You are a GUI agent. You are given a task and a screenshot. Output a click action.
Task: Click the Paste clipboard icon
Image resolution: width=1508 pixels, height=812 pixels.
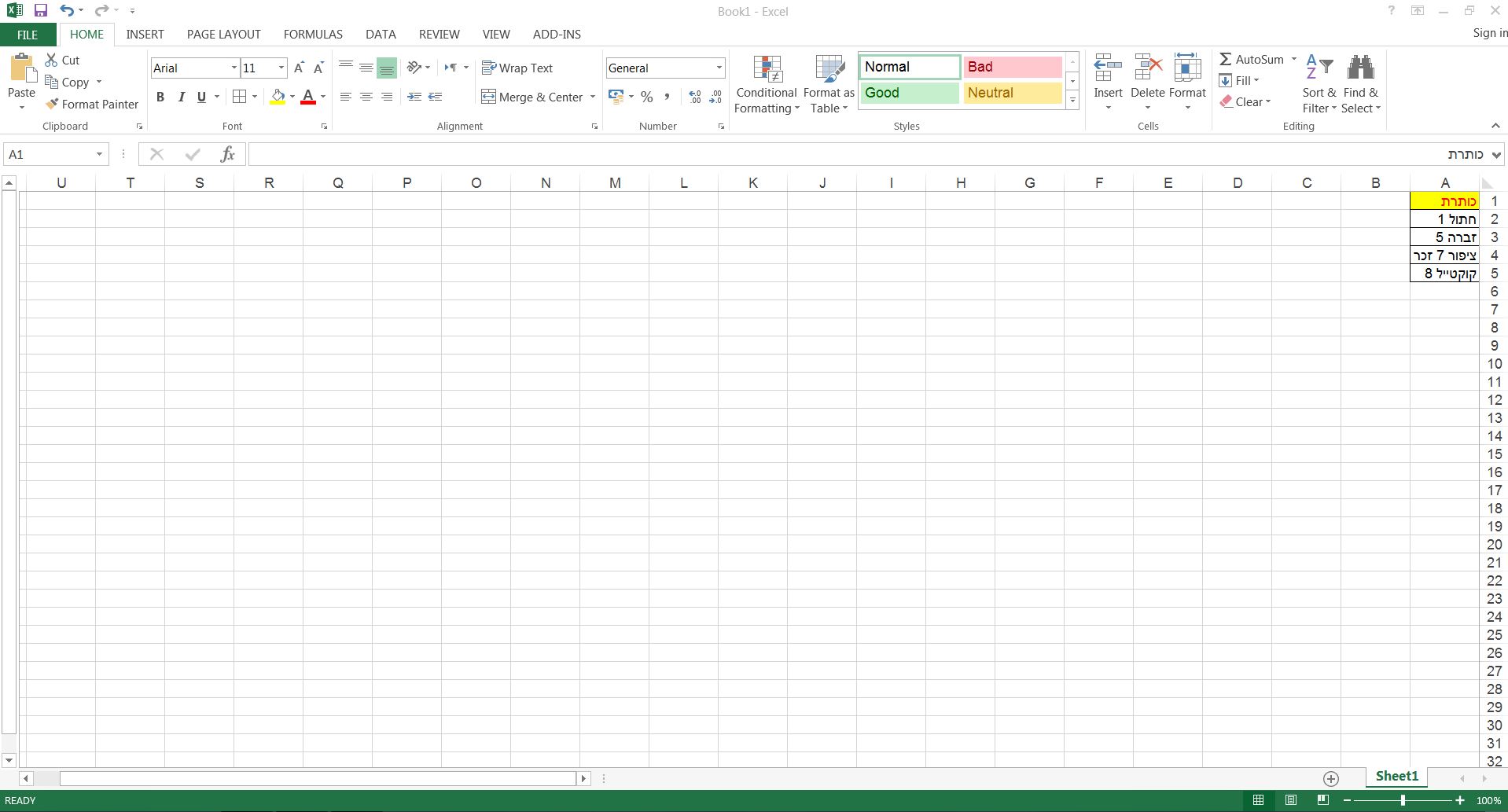[x=22, y=68]
